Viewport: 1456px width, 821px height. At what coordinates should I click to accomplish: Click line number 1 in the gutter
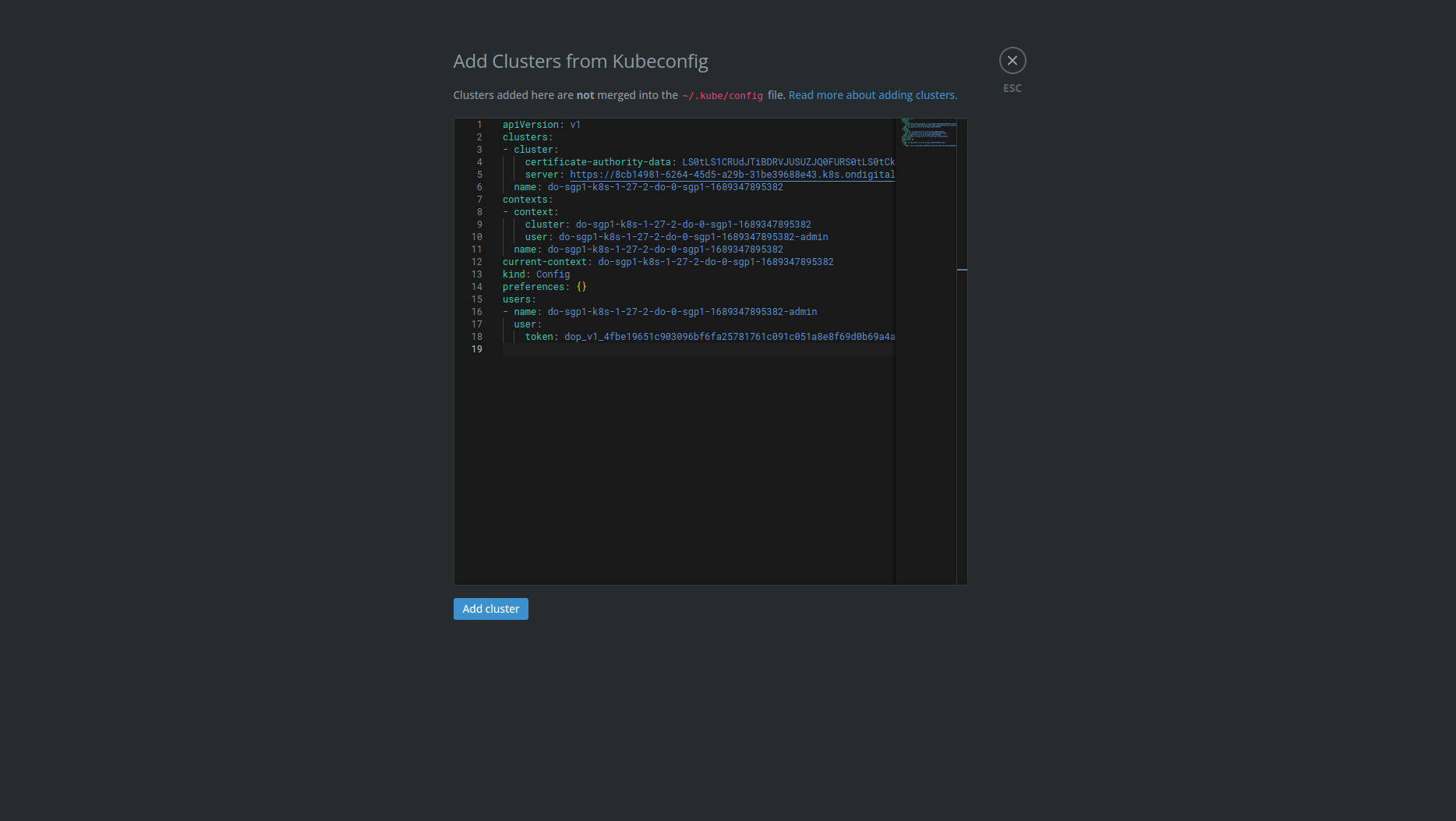(479, 125)
